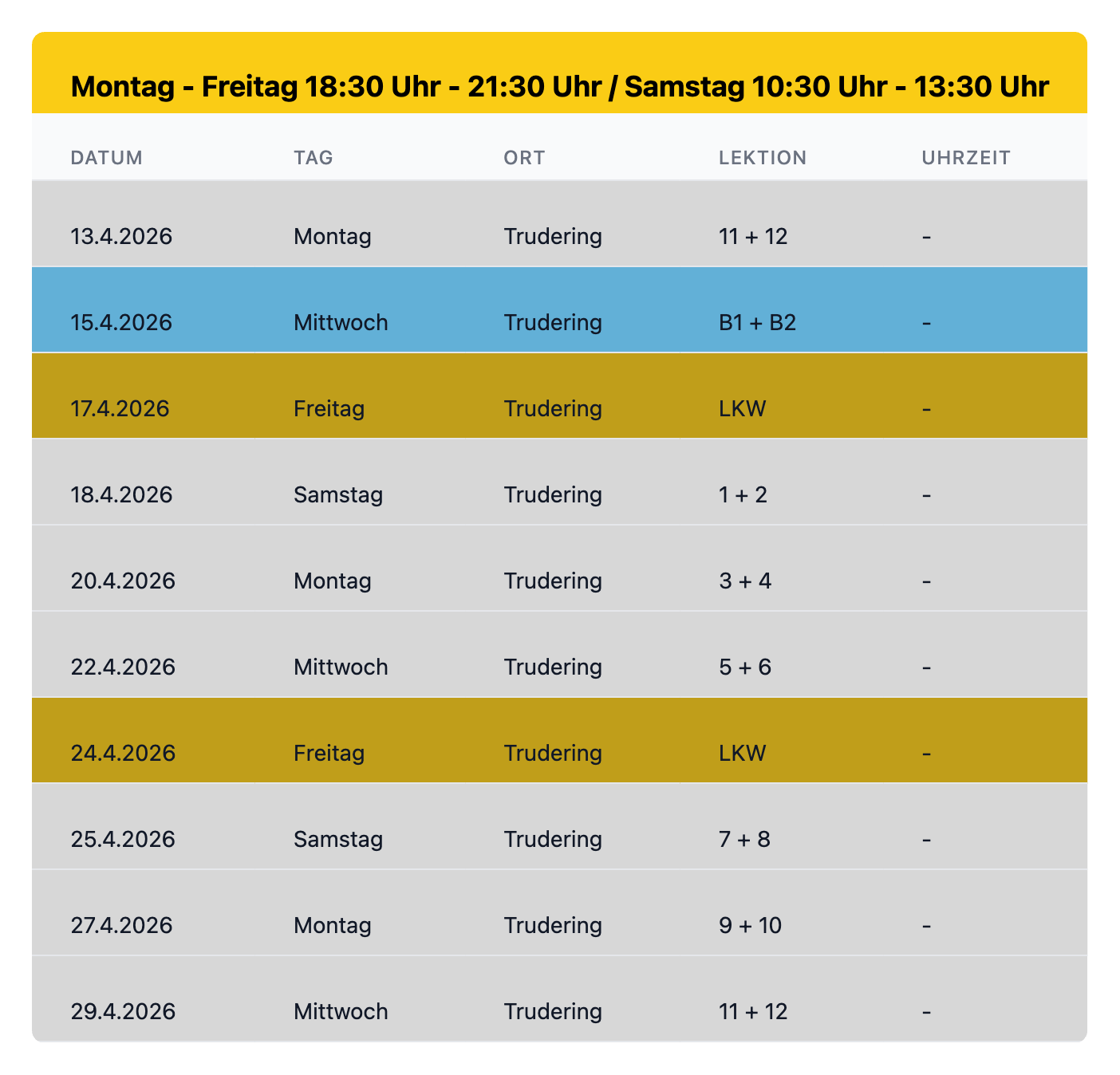Select the 29.4.2026 Mittwoch cell

341,1012
